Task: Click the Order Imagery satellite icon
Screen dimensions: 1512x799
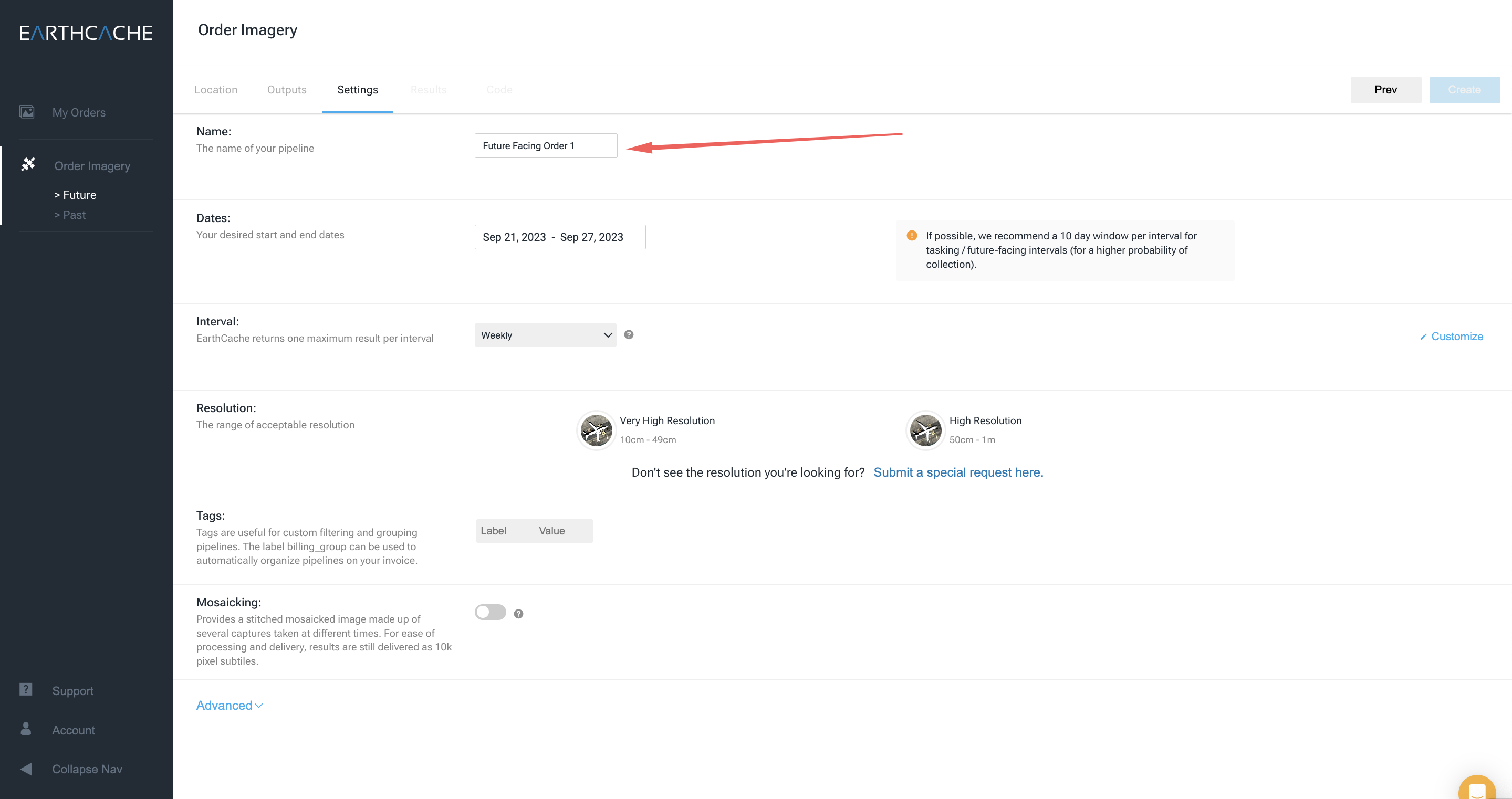Action: [28, 164]
